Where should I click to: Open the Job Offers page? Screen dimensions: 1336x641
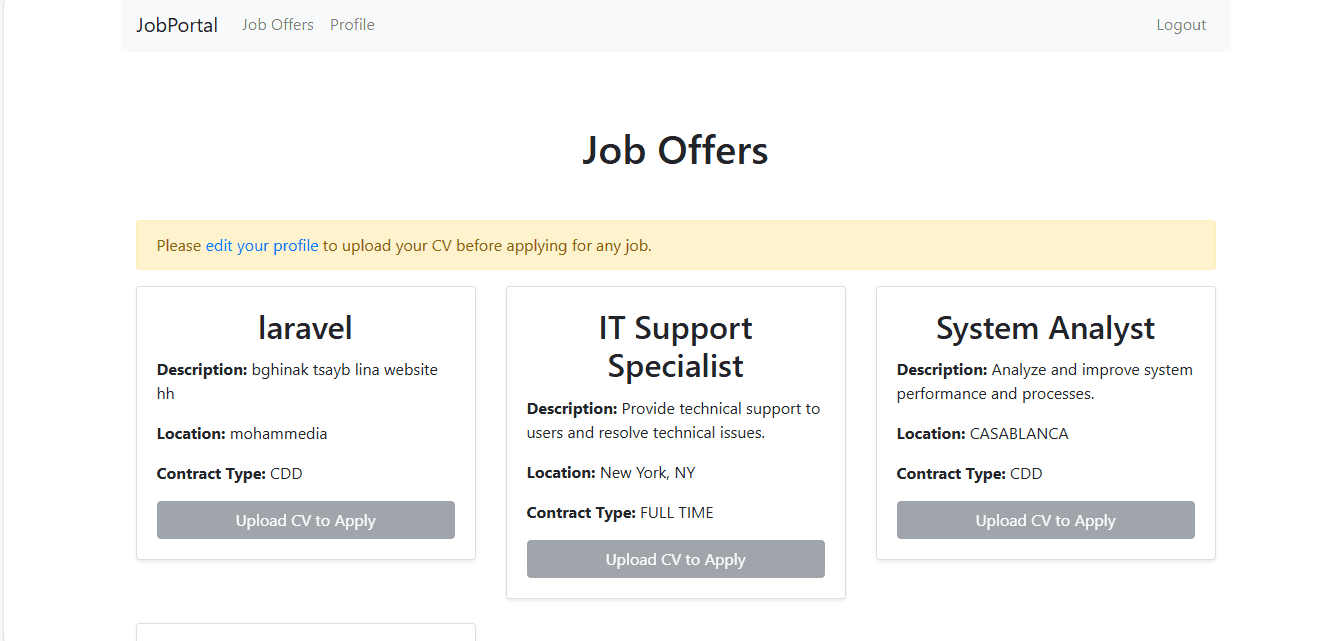277,24
